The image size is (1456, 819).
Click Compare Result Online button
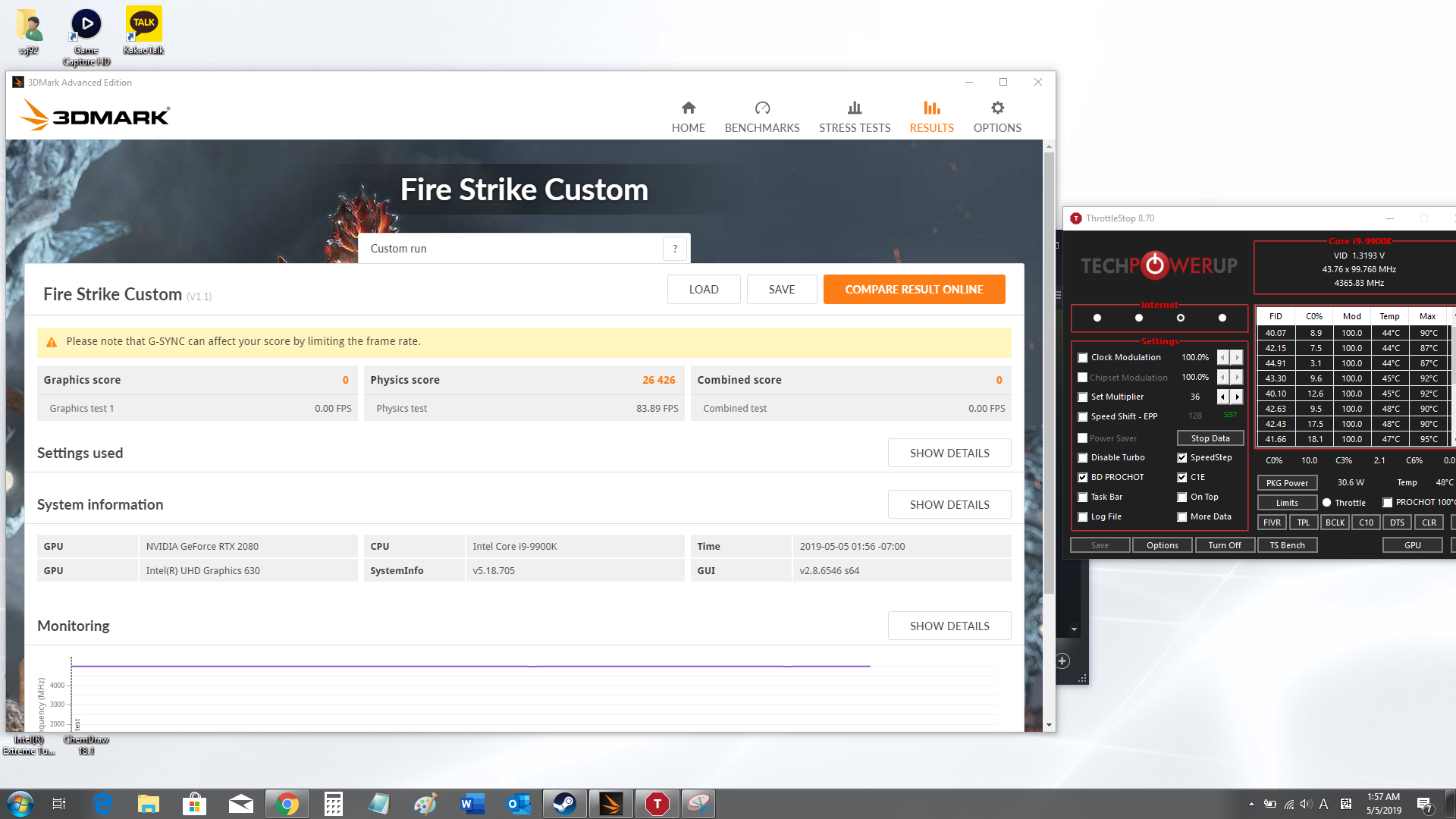914,290
